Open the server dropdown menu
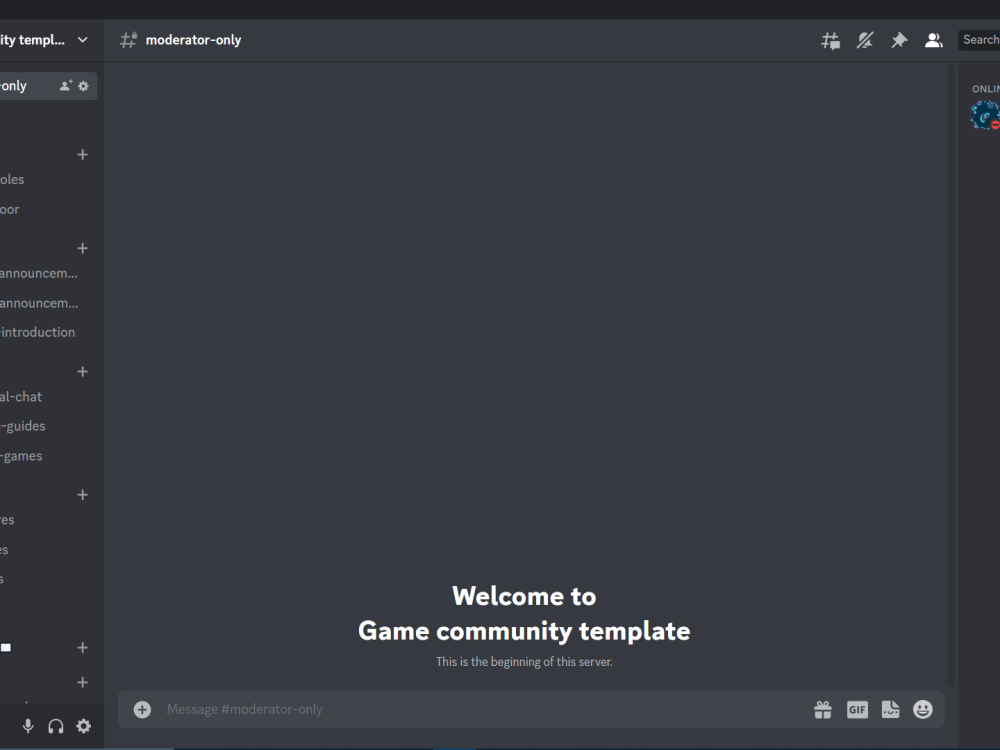Viewport: 1000px width, 750px height. [x=82, y=40]
